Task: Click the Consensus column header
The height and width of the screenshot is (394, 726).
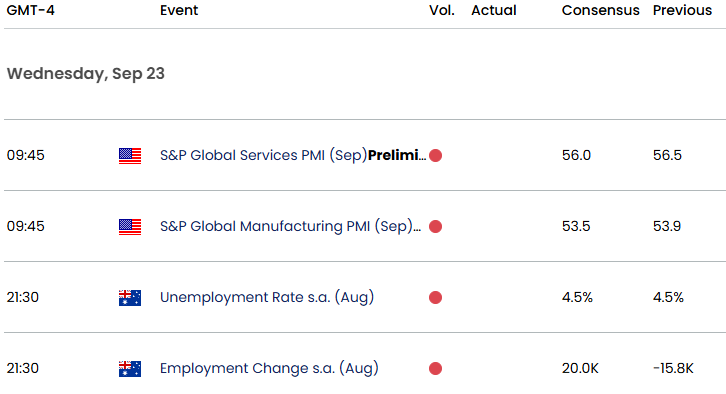Action: point(601,10)
